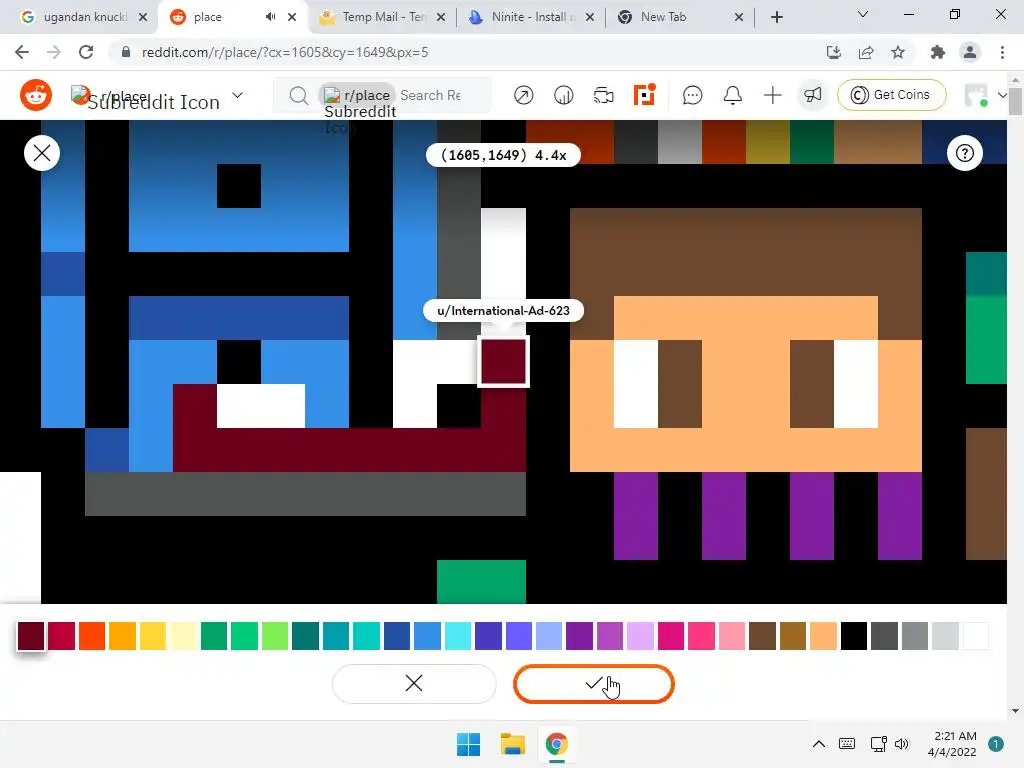Confirm pixel placement with checkmark button

coord(594,684)
